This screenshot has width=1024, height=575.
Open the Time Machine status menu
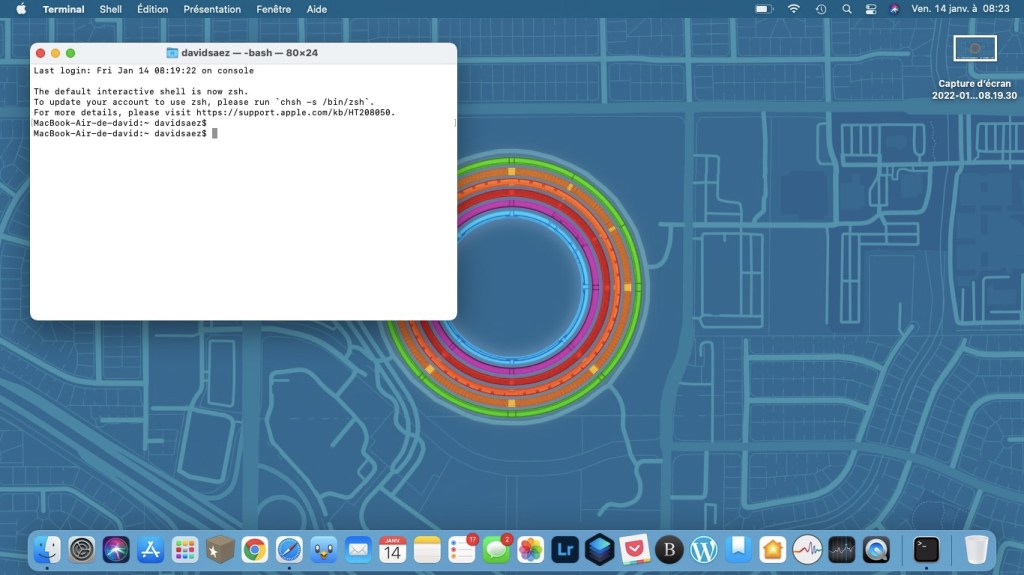click(x=821, y=9)
